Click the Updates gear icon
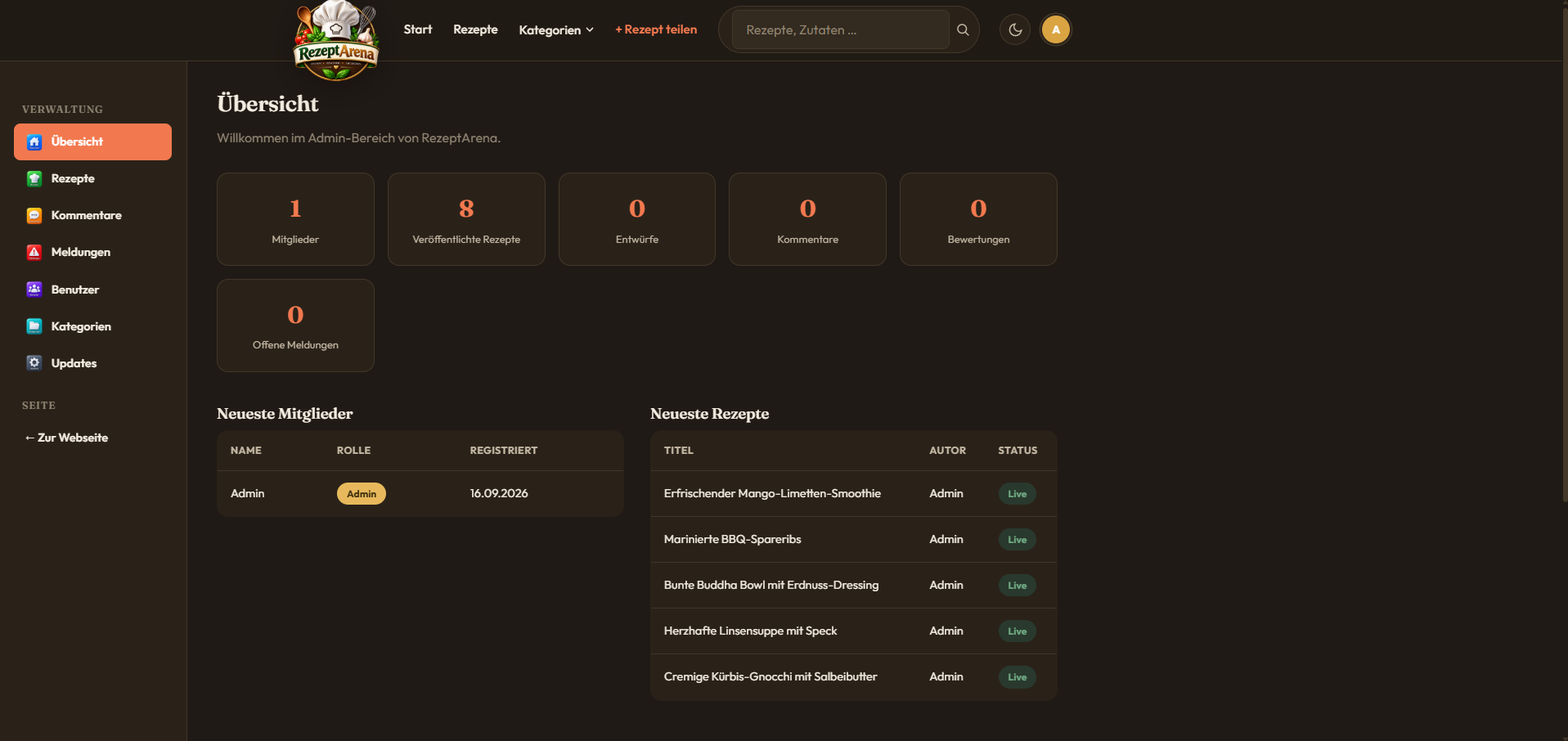Screen dimensions: 1568x741 [x=34, y=363]
